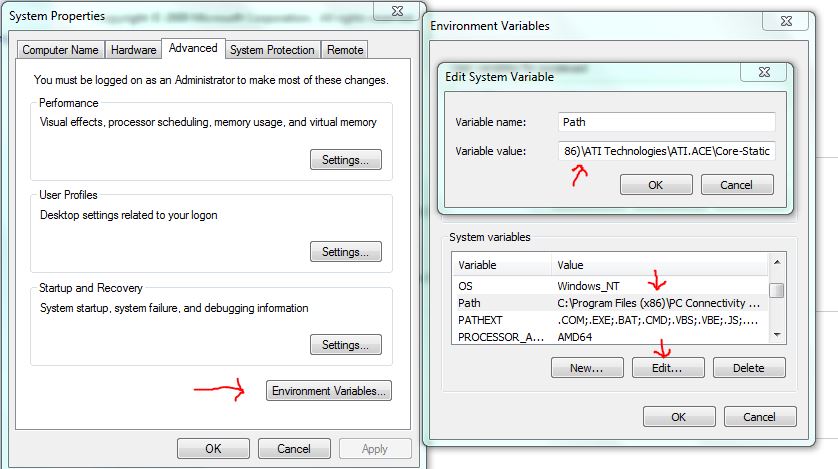Click the system variables list scroll-up arrow

coord(777,265)
